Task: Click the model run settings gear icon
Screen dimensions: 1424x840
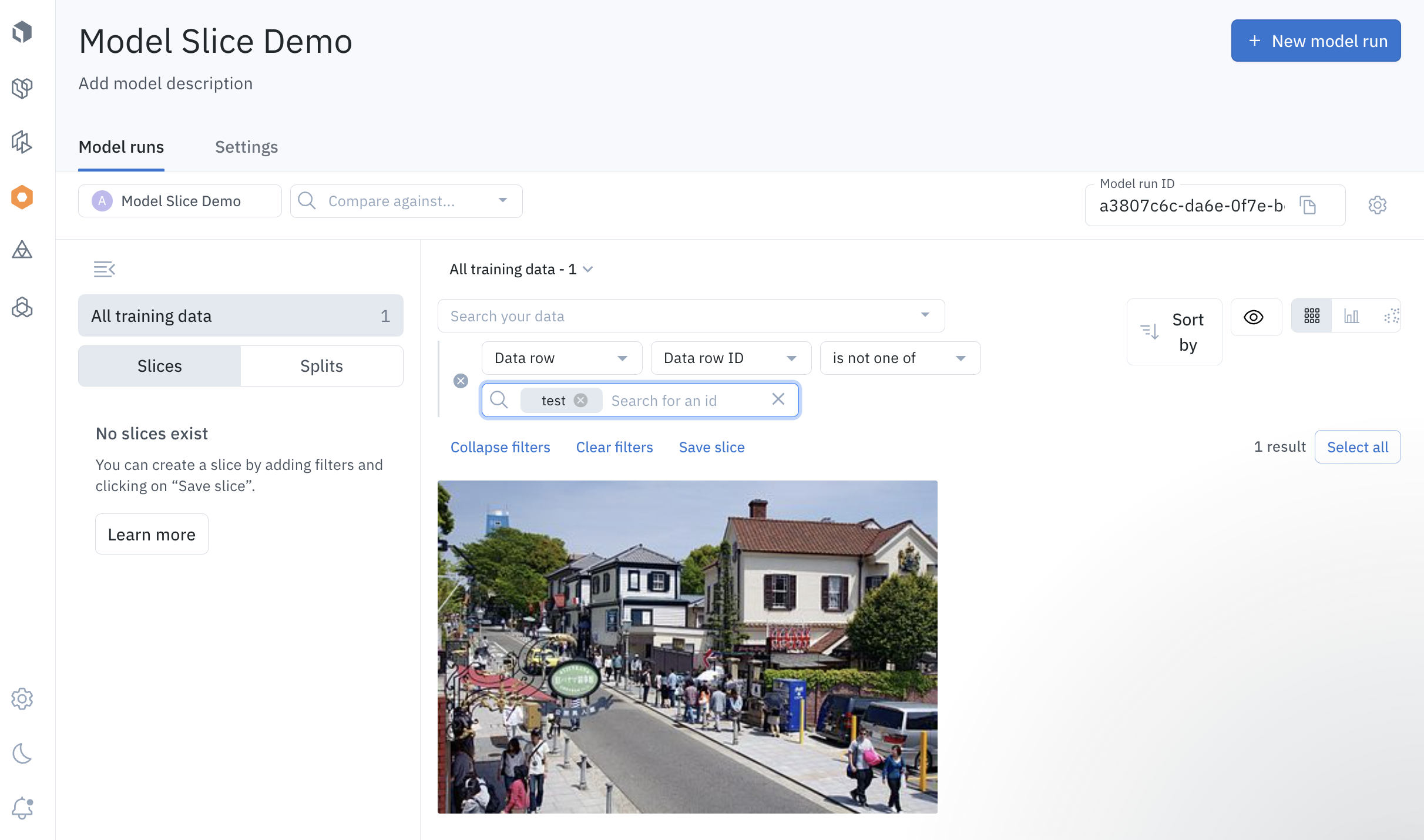Action: tap(1378, 204)
